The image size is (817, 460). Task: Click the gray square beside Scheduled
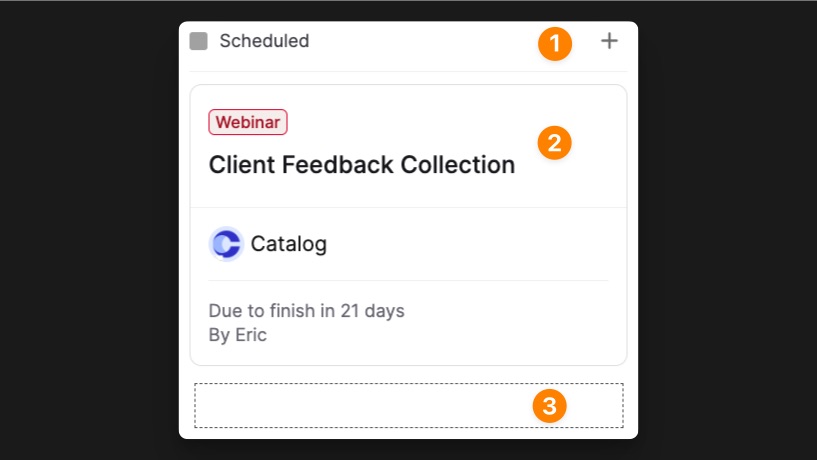click(199, 41)
